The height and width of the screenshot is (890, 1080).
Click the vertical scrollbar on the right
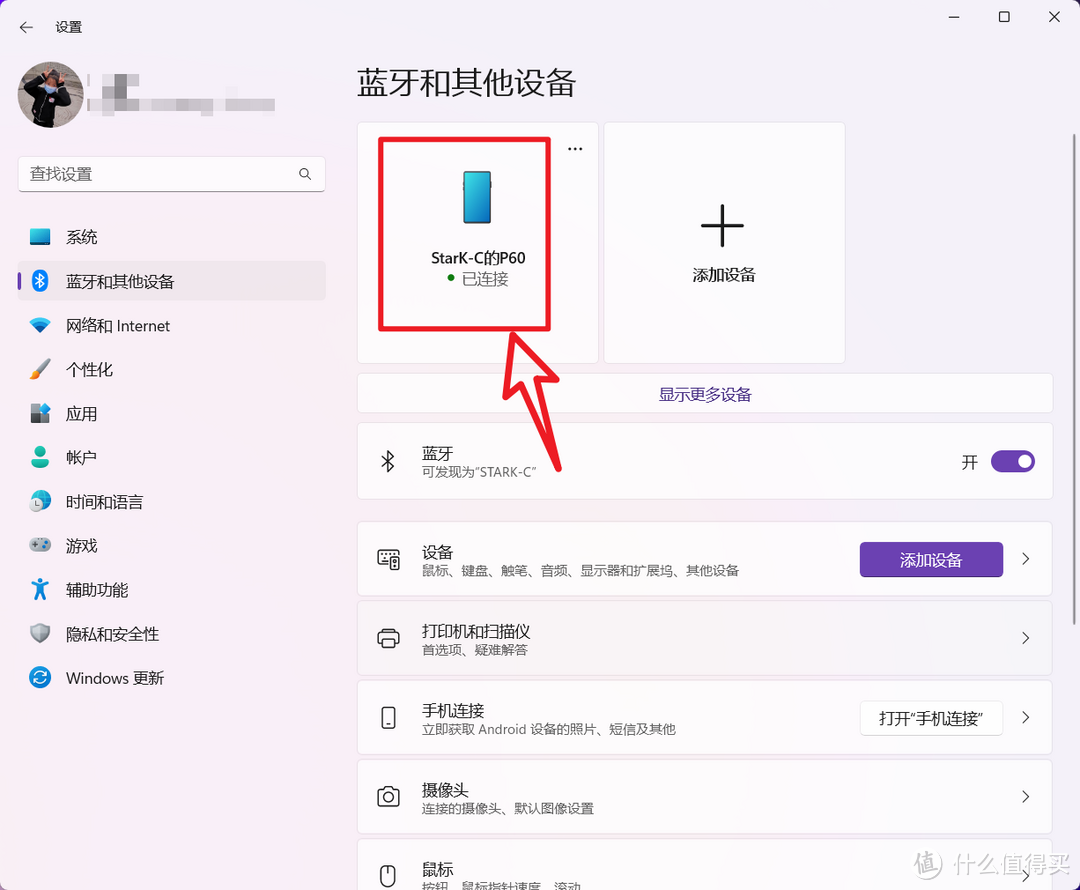pos(1074,379)
